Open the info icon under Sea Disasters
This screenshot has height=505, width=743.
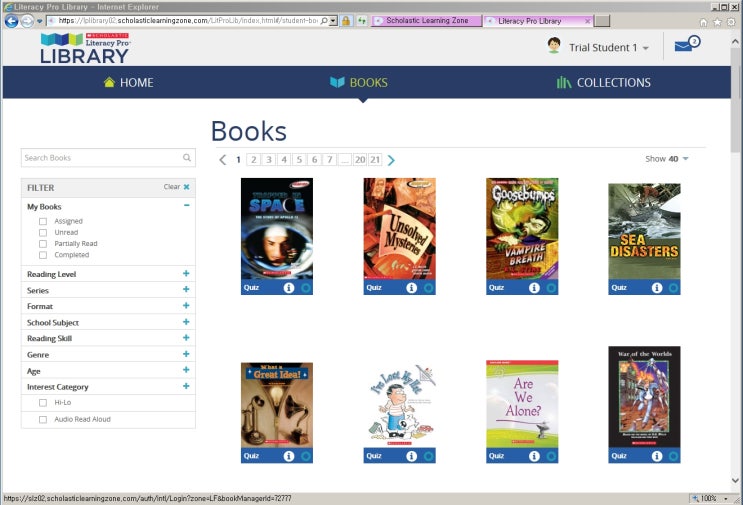[x=657, y=288]
